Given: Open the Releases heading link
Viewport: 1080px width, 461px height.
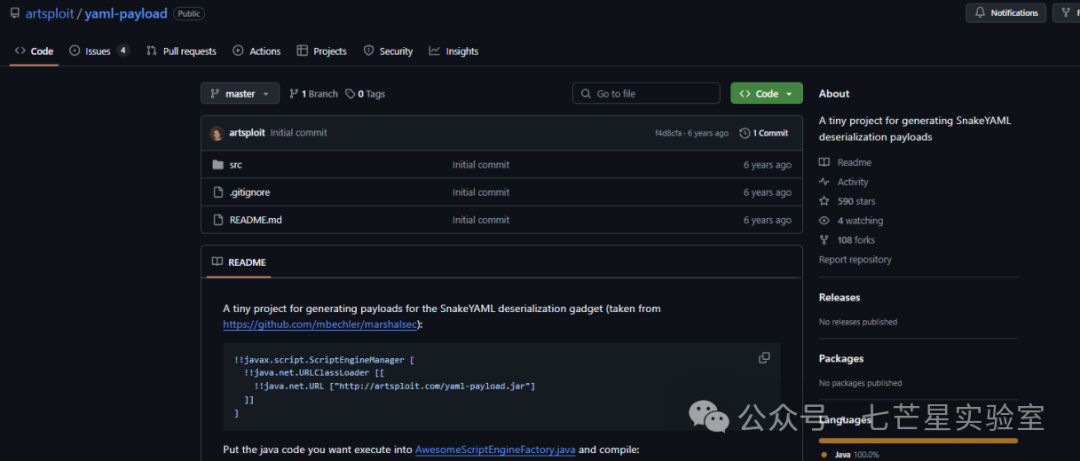Looking at the screenshot, I should point(840,298).
